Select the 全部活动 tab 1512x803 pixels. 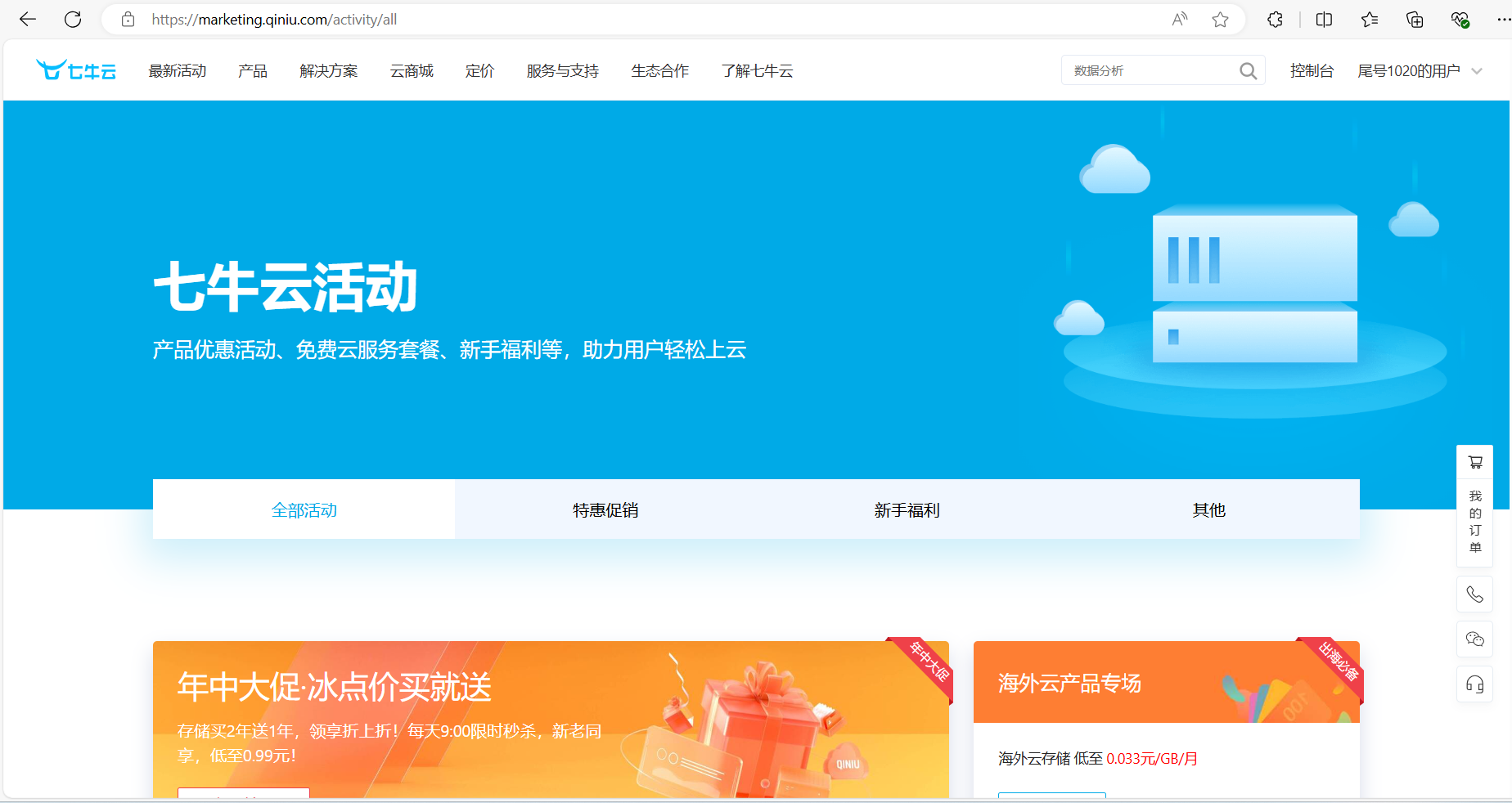coord(304,509)
